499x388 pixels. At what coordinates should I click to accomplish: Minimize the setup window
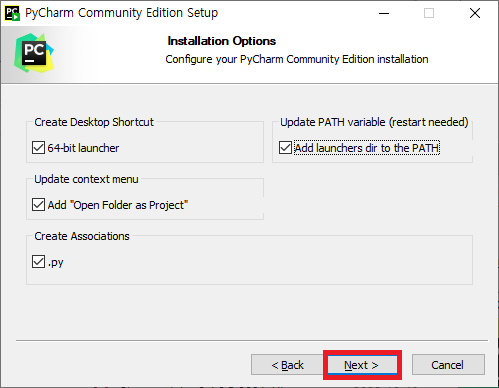coord(384,13)
